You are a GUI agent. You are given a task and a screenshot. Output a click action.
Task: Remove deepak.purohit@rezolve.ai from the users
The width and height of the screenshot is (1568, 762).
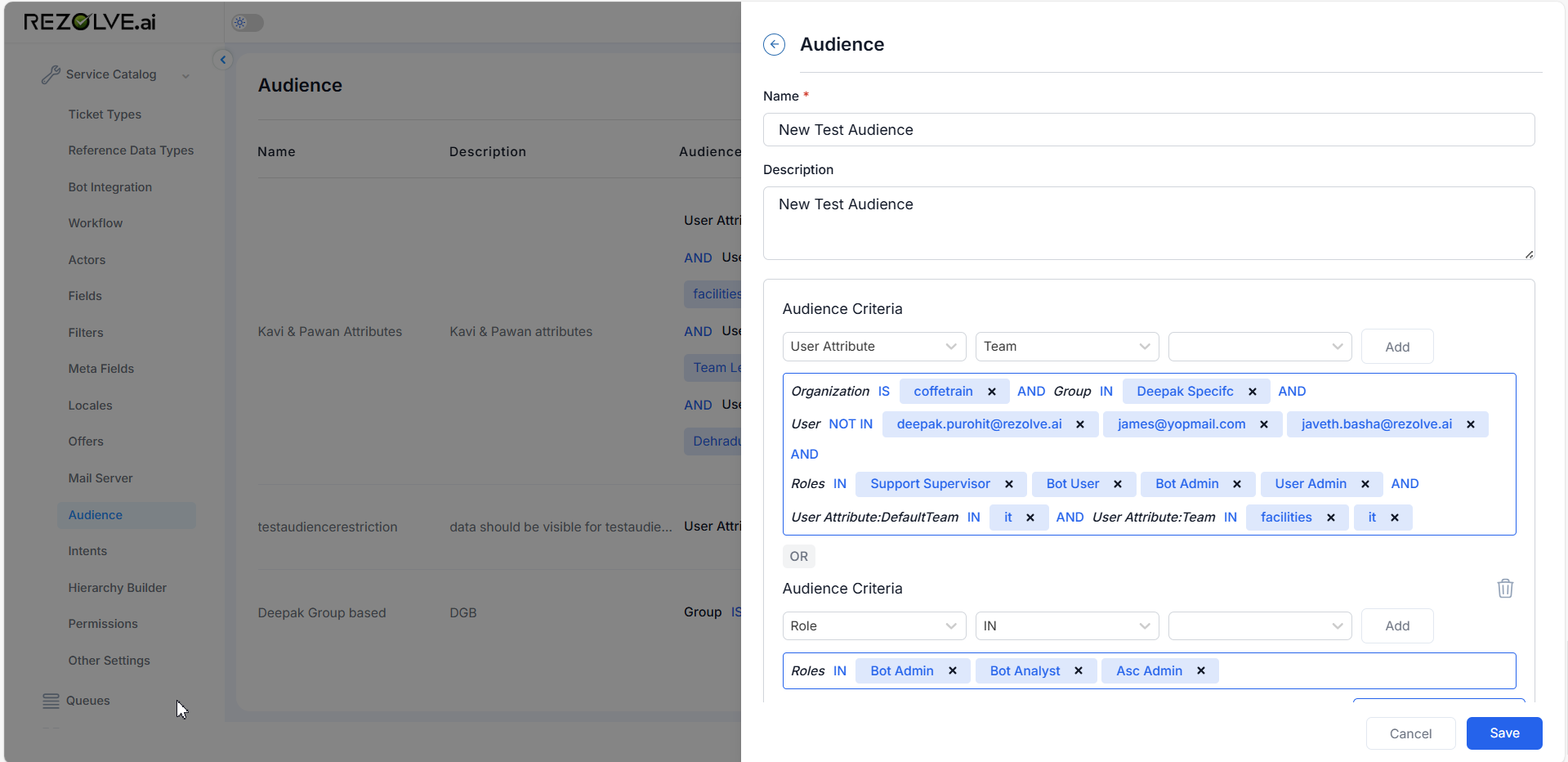tap(1080, 424)
